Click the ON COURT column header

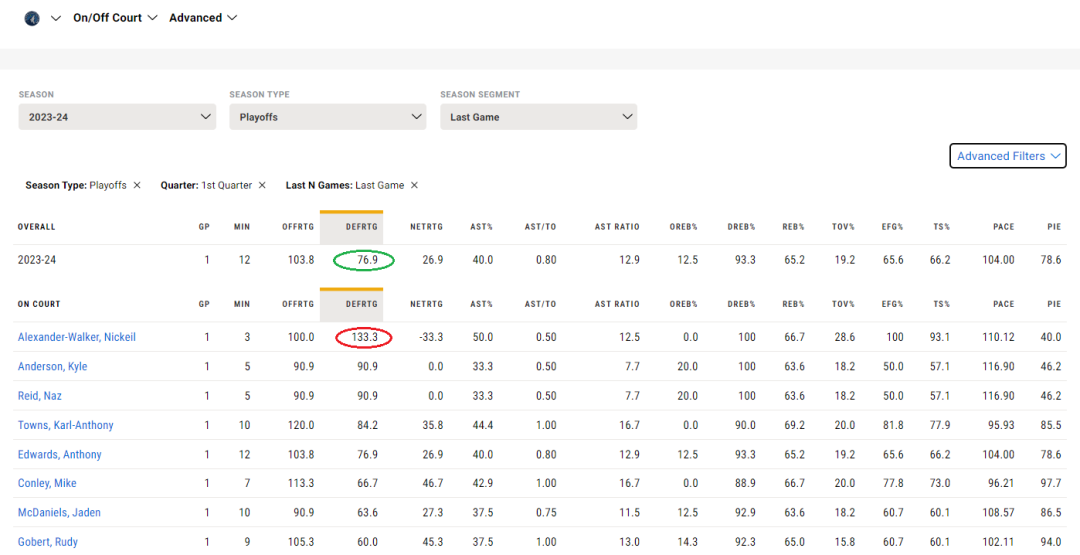39,304
